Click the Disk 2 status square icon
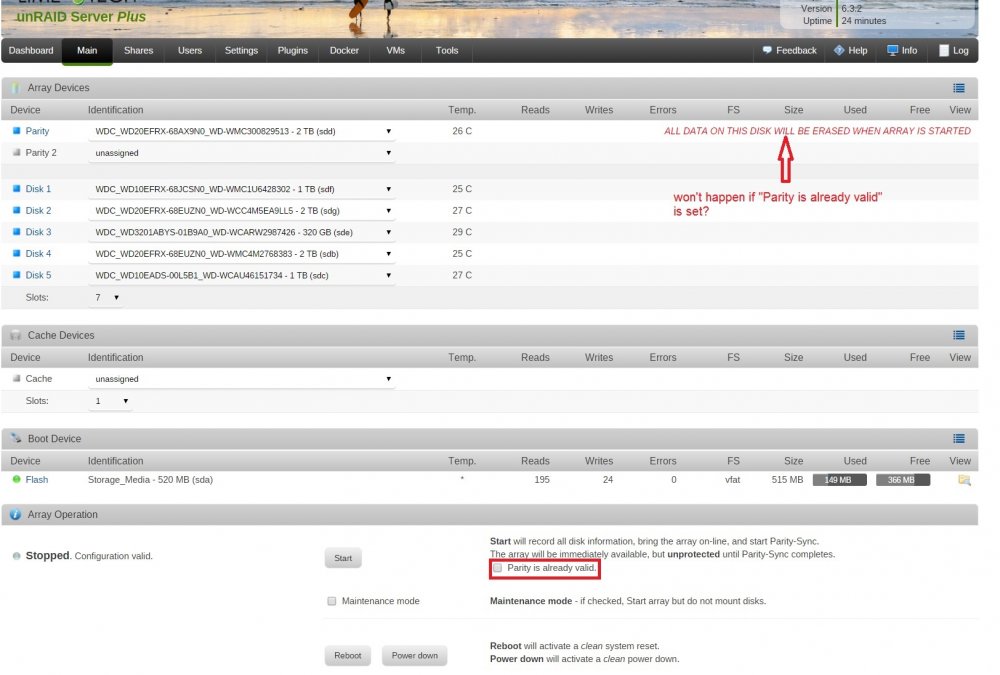 tap(17, 210)
